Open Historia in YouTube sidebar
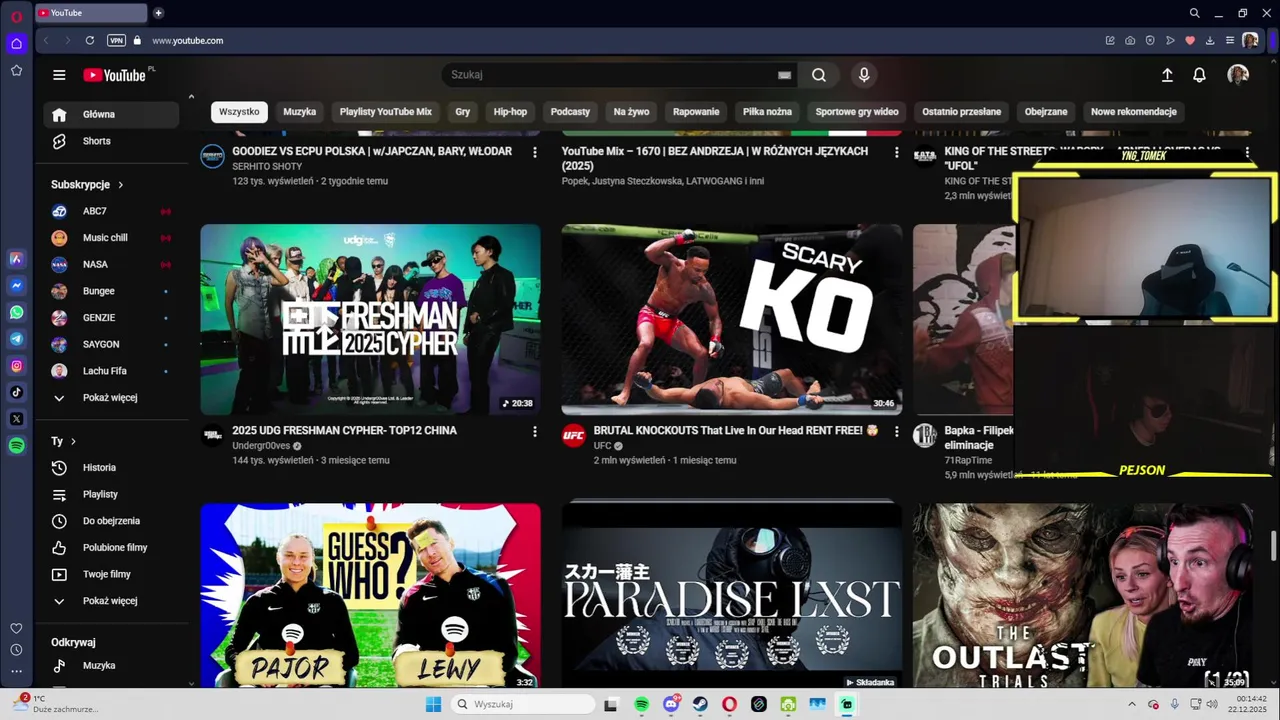1280x720 pixels. click(111, 468)
